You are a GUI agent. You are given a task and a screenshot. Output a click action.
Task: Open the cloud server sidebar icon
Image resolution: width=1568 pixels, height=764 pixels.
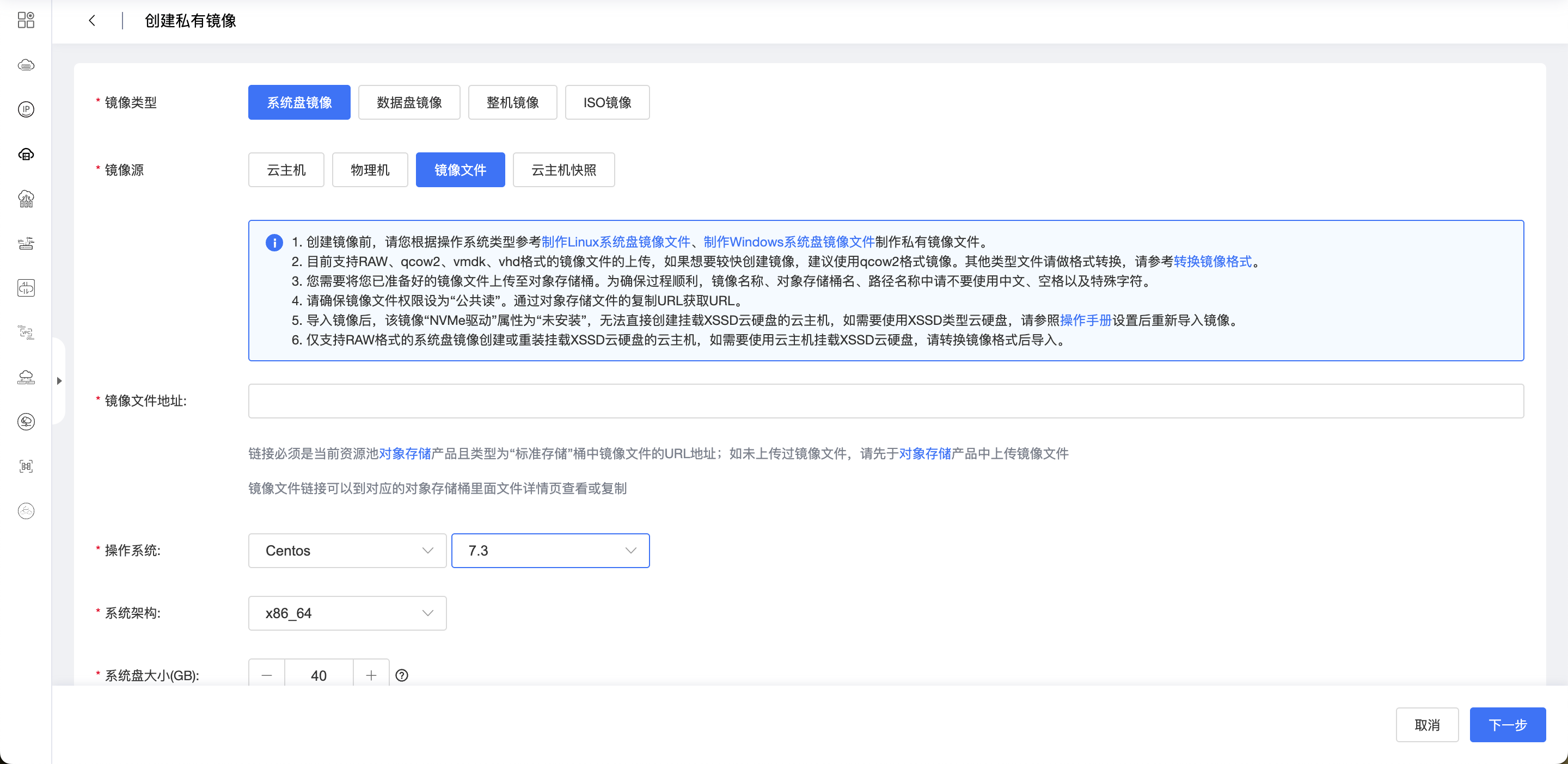pos(26,65)
